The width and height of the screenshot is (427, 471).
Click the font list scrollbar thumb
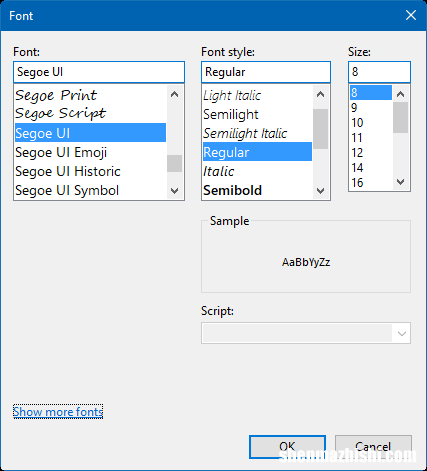[174, 163]
